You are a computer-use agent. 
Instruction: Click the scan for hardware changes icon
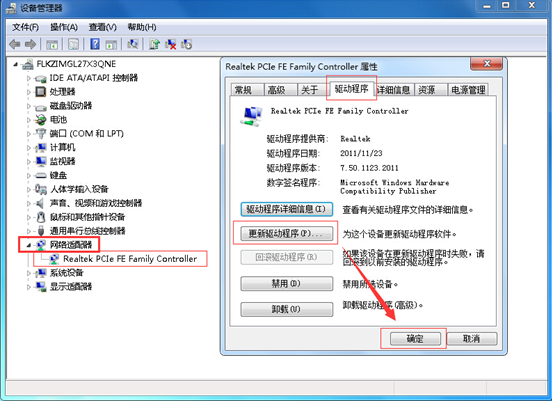pos(133,44)
